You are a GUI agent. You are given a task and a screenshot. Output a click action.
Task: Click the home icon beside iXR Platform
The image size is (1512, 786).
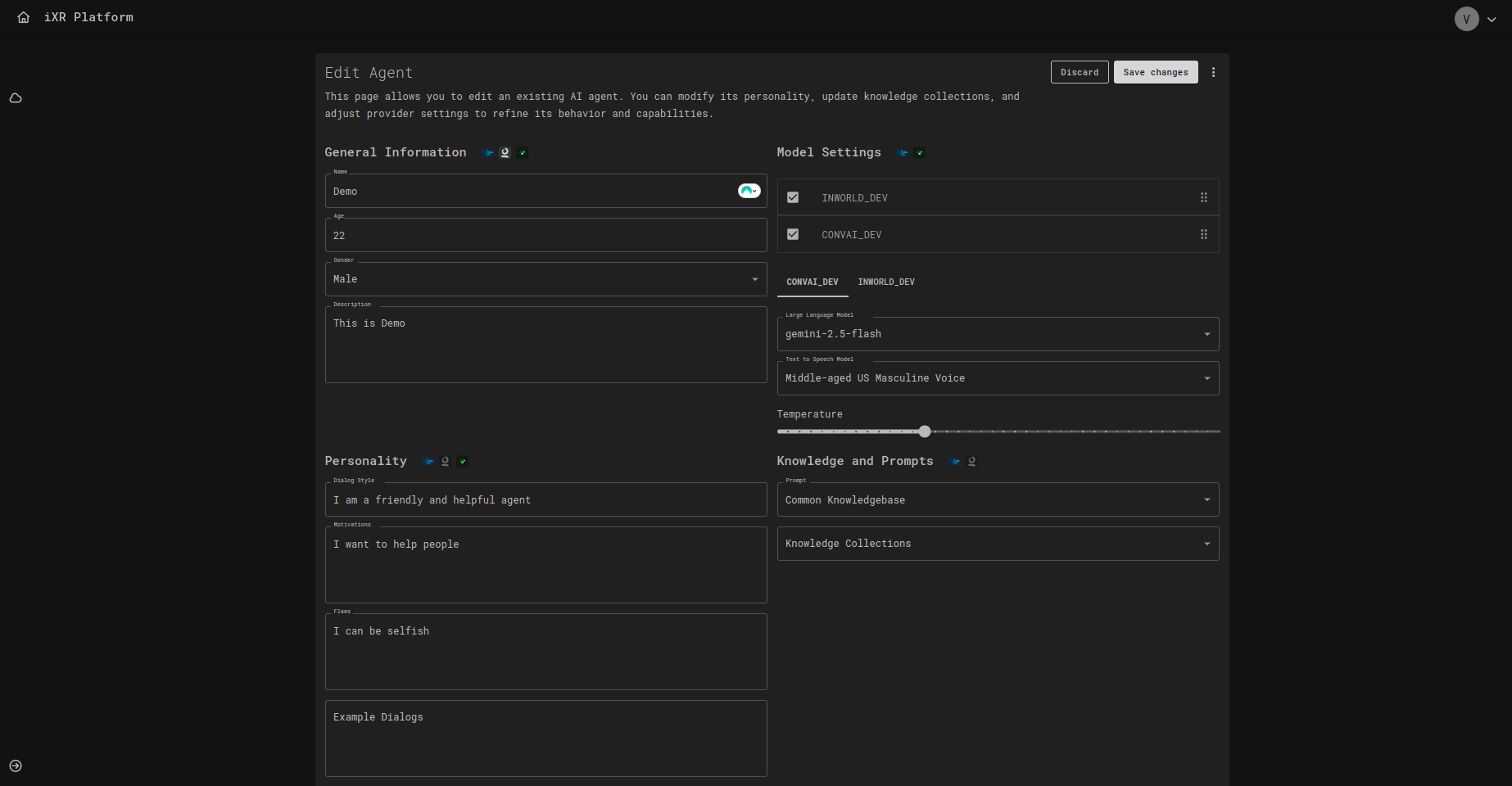coord(24,17)
